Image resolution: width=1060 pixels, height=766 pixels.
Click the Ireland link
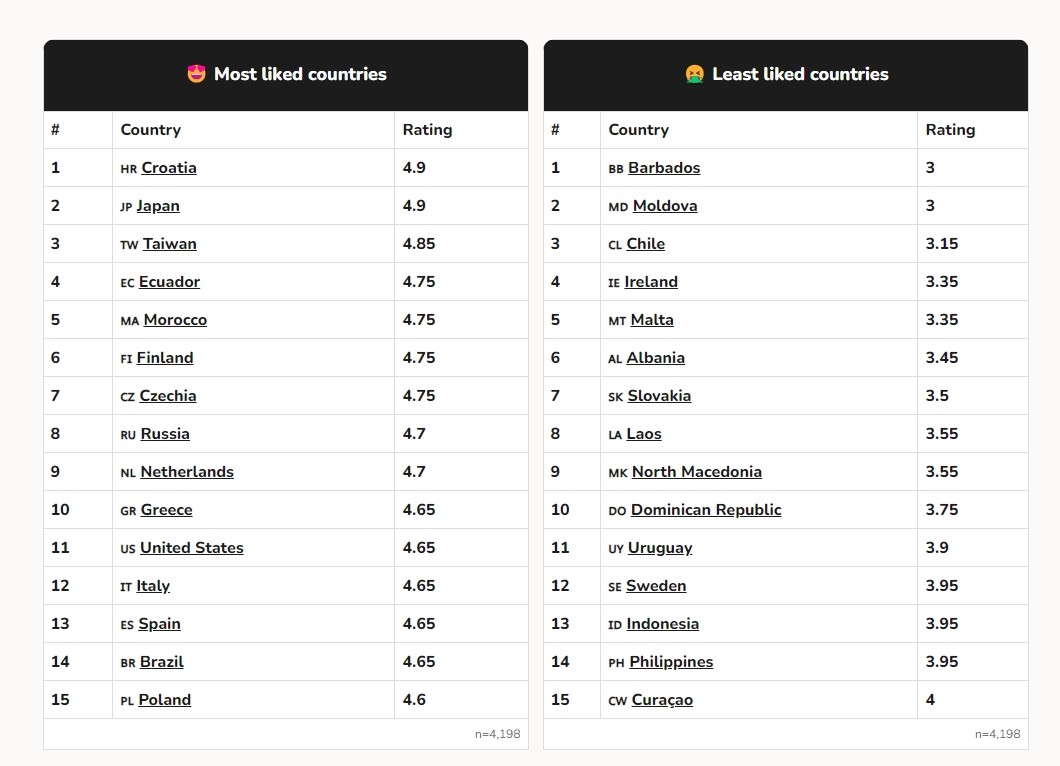tap(651, 282)
